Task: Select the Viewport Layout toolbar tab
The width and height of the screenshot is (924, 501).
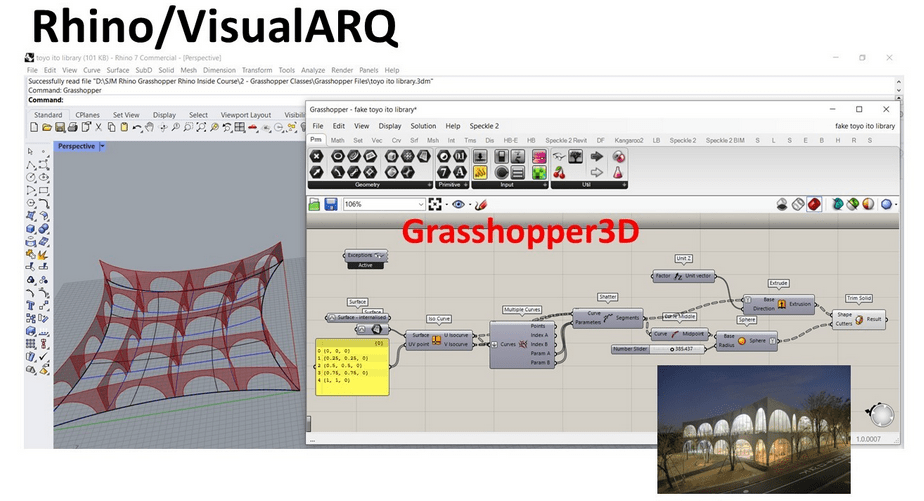Action: (246, 115)
